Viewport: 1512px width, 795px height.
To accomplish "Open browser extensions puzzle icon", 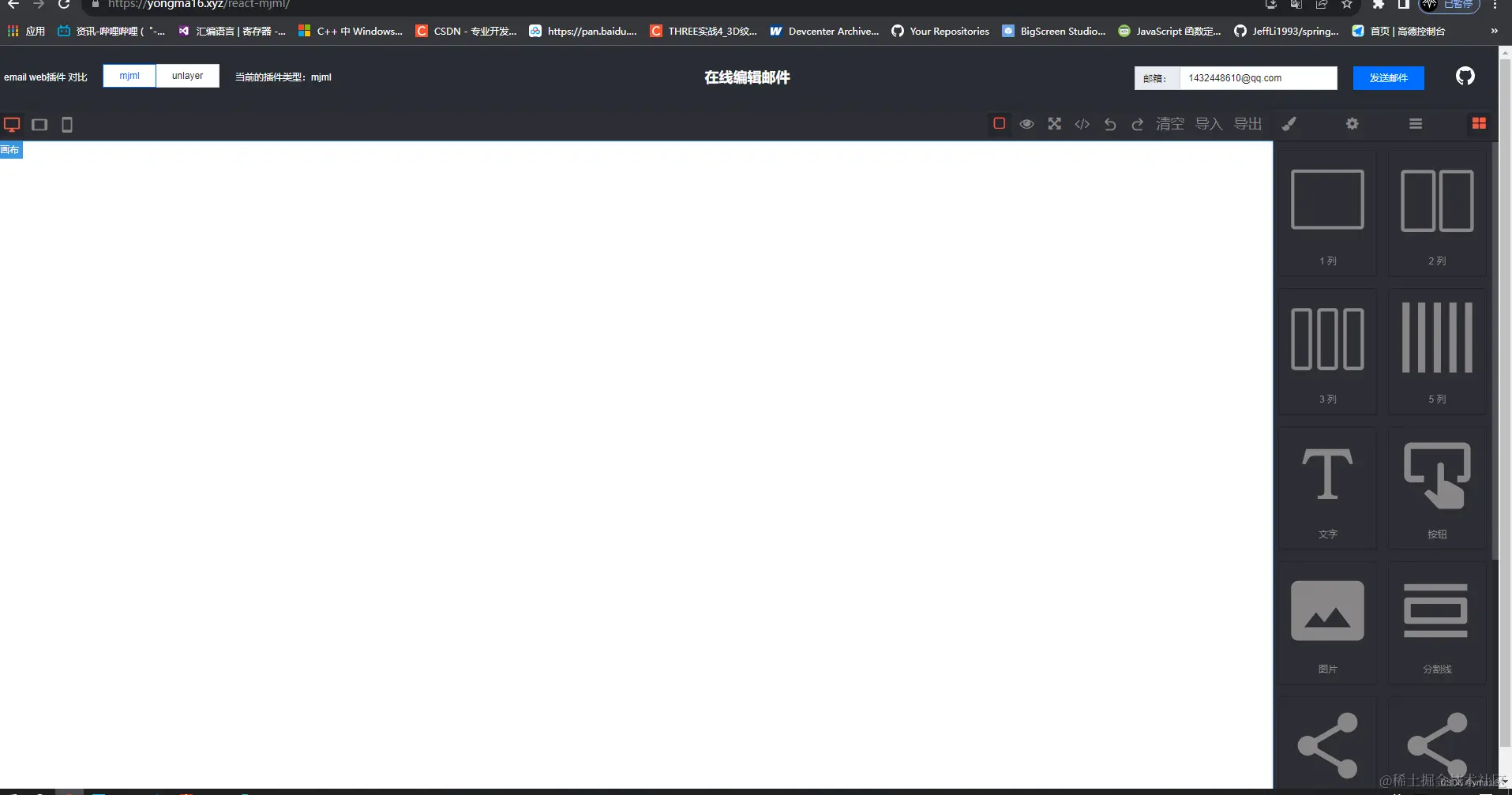I will click(x=1379, y=5).
